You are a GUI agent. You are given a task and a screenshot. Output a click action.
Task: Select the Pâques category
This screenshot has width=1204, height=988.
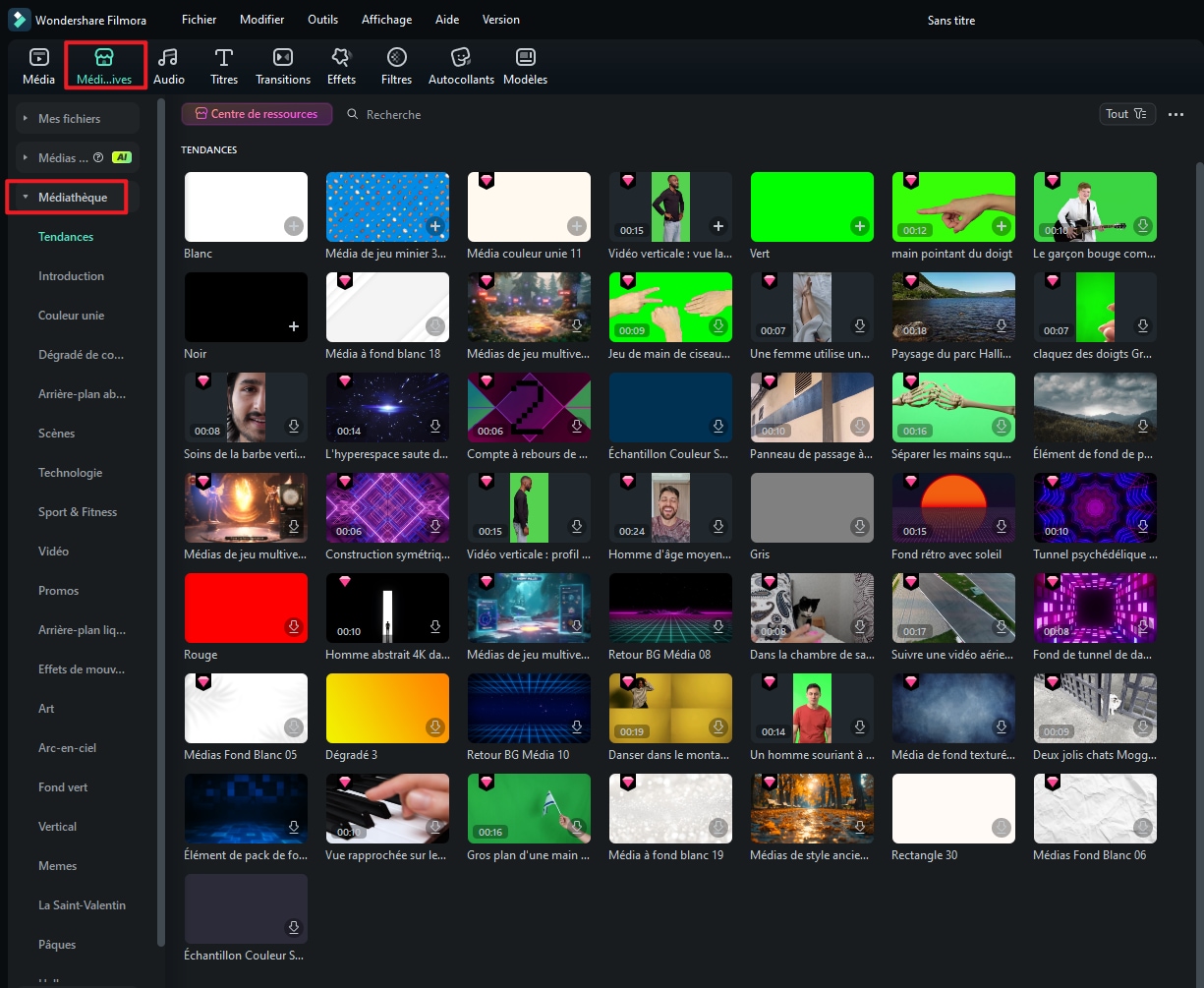tap(57, 945)
